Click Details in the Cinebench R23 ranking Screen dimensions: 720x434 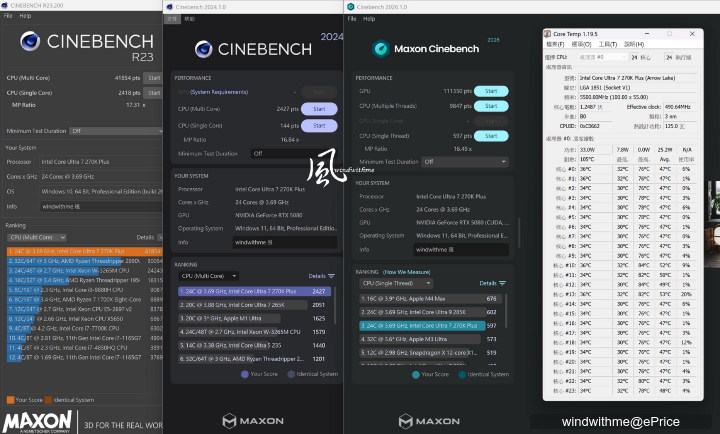(x=145, y=237)
